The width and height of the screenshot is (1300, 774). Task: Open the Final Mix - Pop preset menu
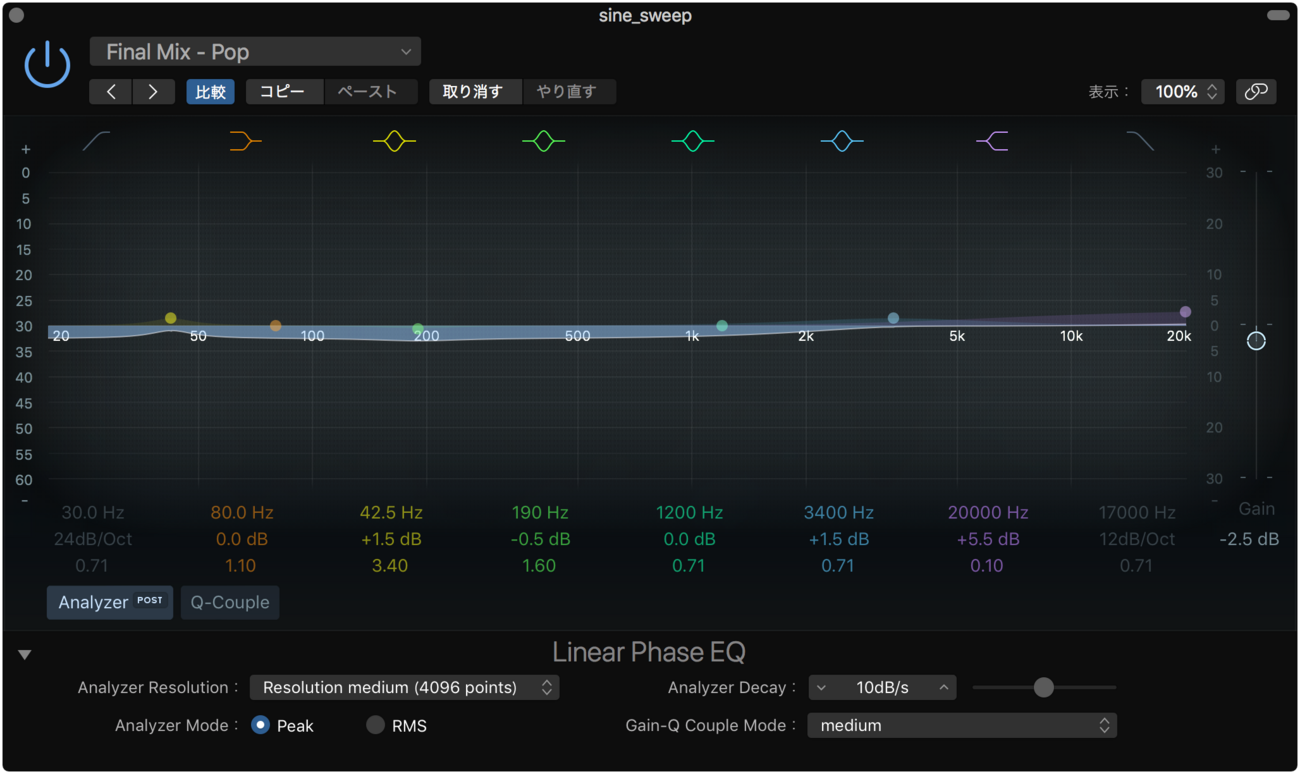255,52
